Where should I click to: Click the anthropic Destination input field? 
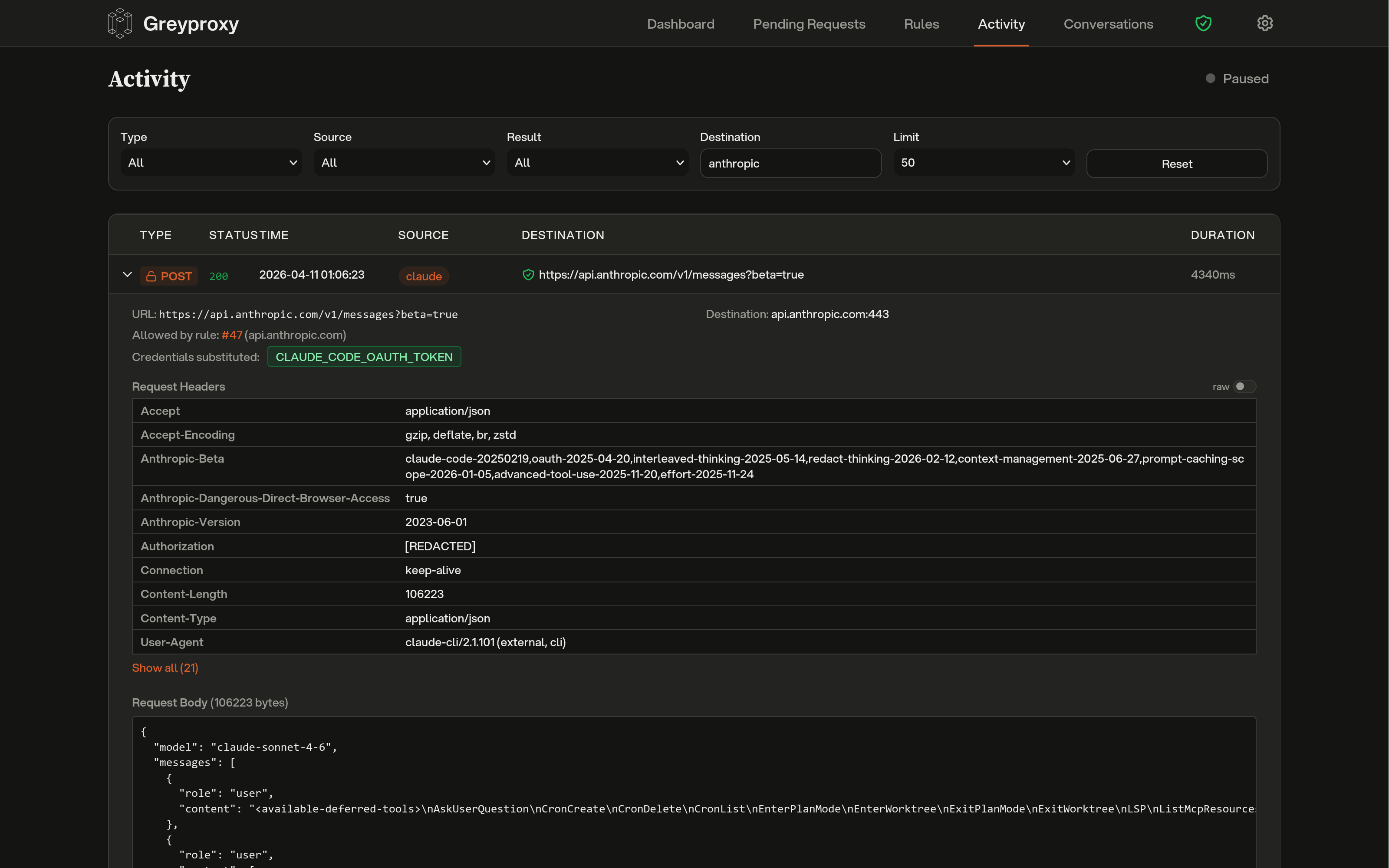tap(790, 163)
